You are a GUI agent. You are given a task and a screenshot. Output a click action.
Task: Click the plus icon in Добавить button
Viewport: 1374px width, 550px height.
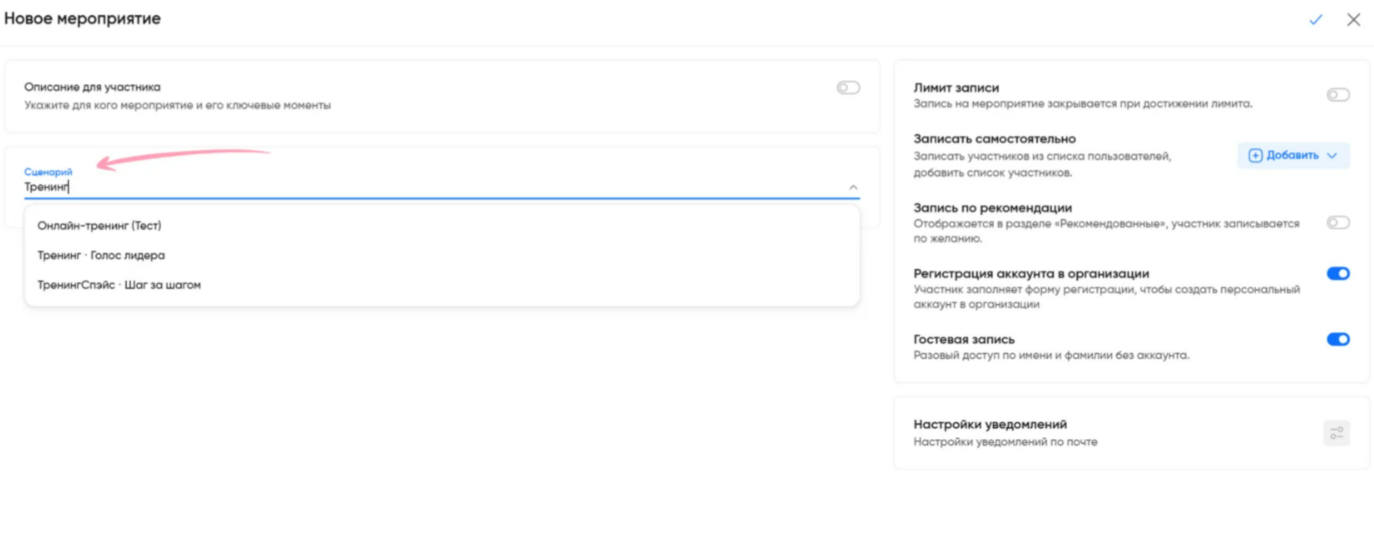(x=1255, y=156)
